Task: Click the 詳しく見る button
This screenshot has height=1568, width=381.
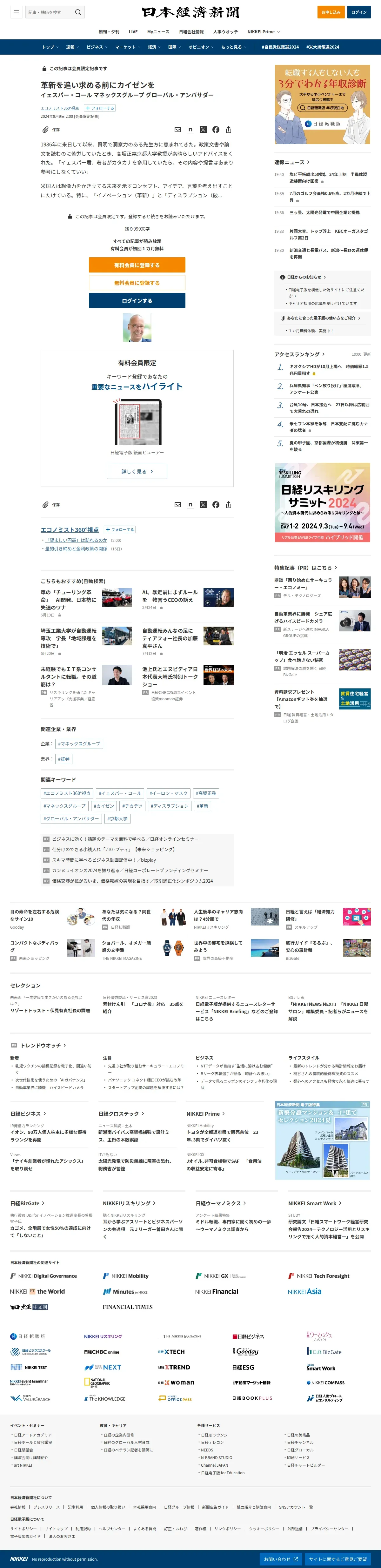Action: [x=137, y=471]
